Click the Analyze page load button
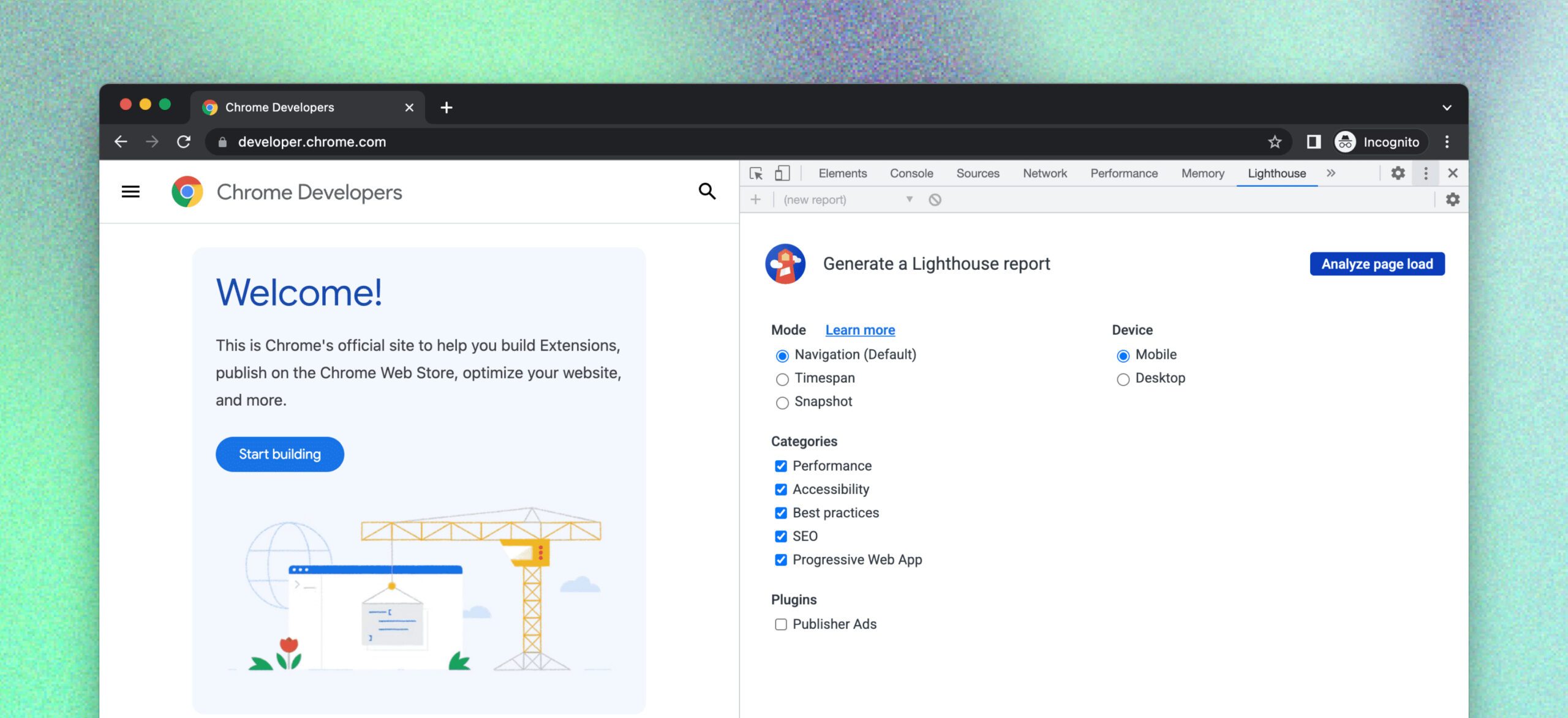Image resolution: width=1568 pixels, height=718 pixels. [1377, 264]
